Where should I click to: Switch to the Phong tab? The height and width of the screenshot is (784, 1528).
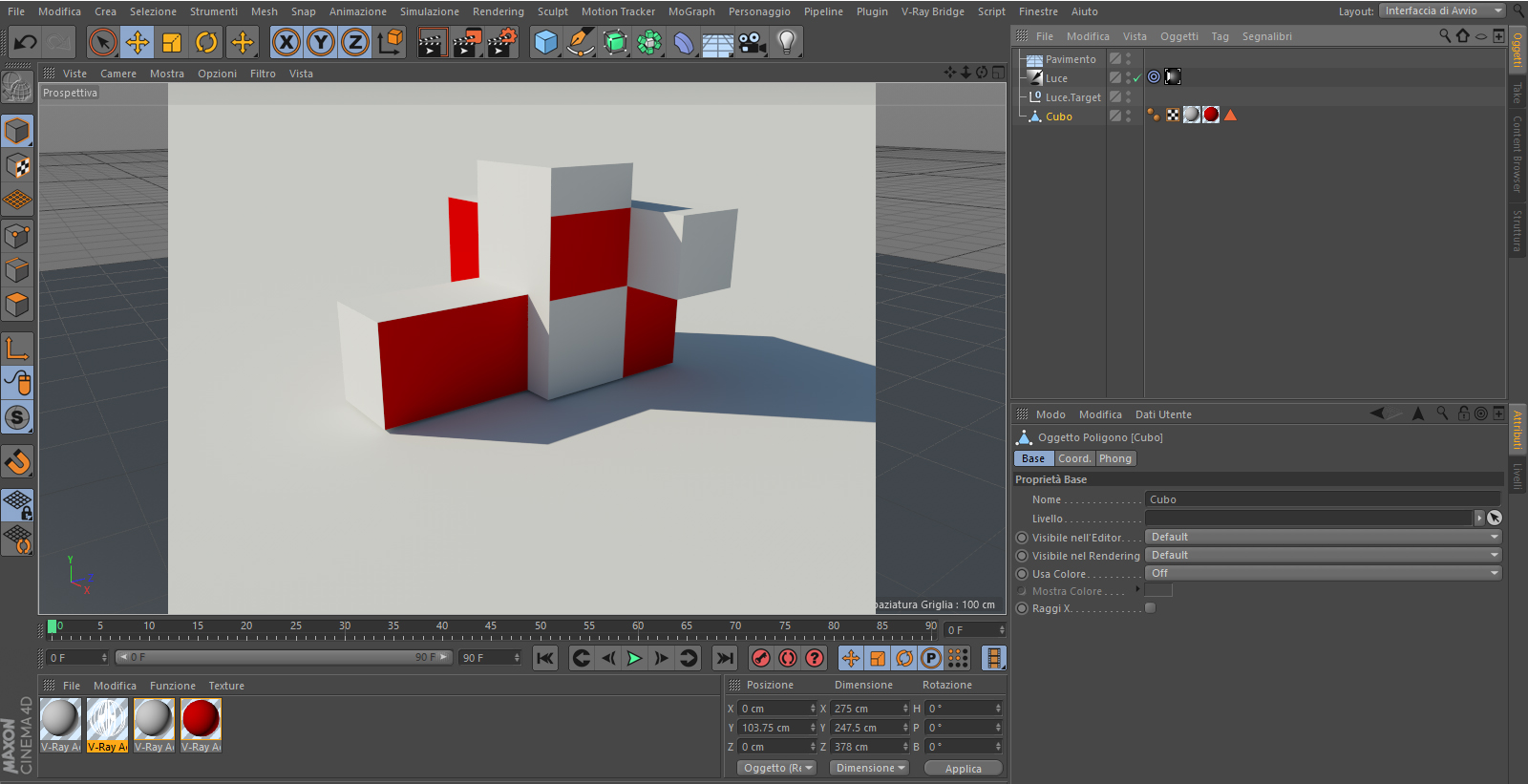[x=1114, y=458]
